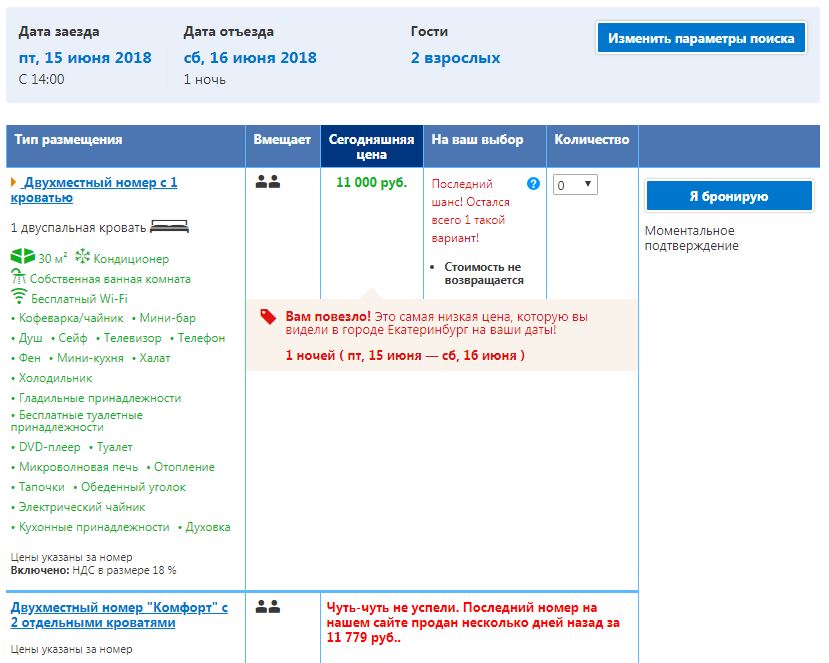Click the occupancy icon for Комфорт room
Image resolution: width=829 pixels, height=663 pixels.
[x=267, y=607]
